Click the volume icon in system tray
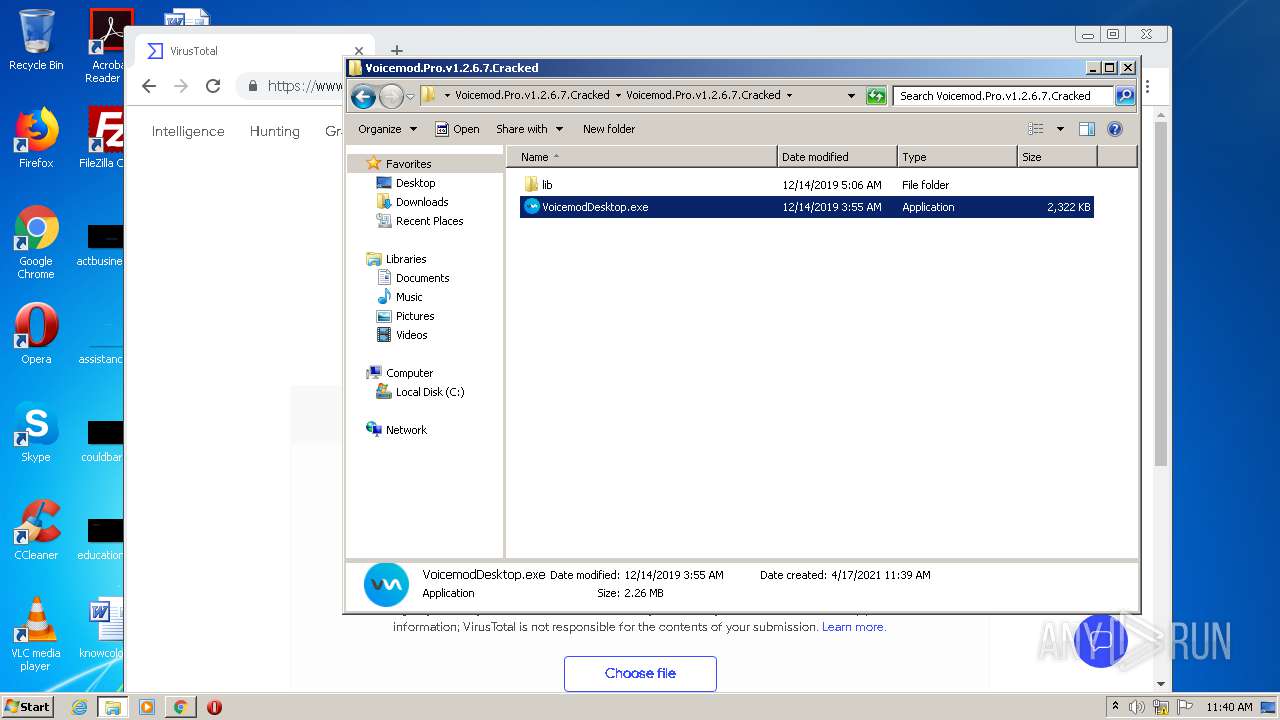 pyautogui.click(x=1137, y=707)
